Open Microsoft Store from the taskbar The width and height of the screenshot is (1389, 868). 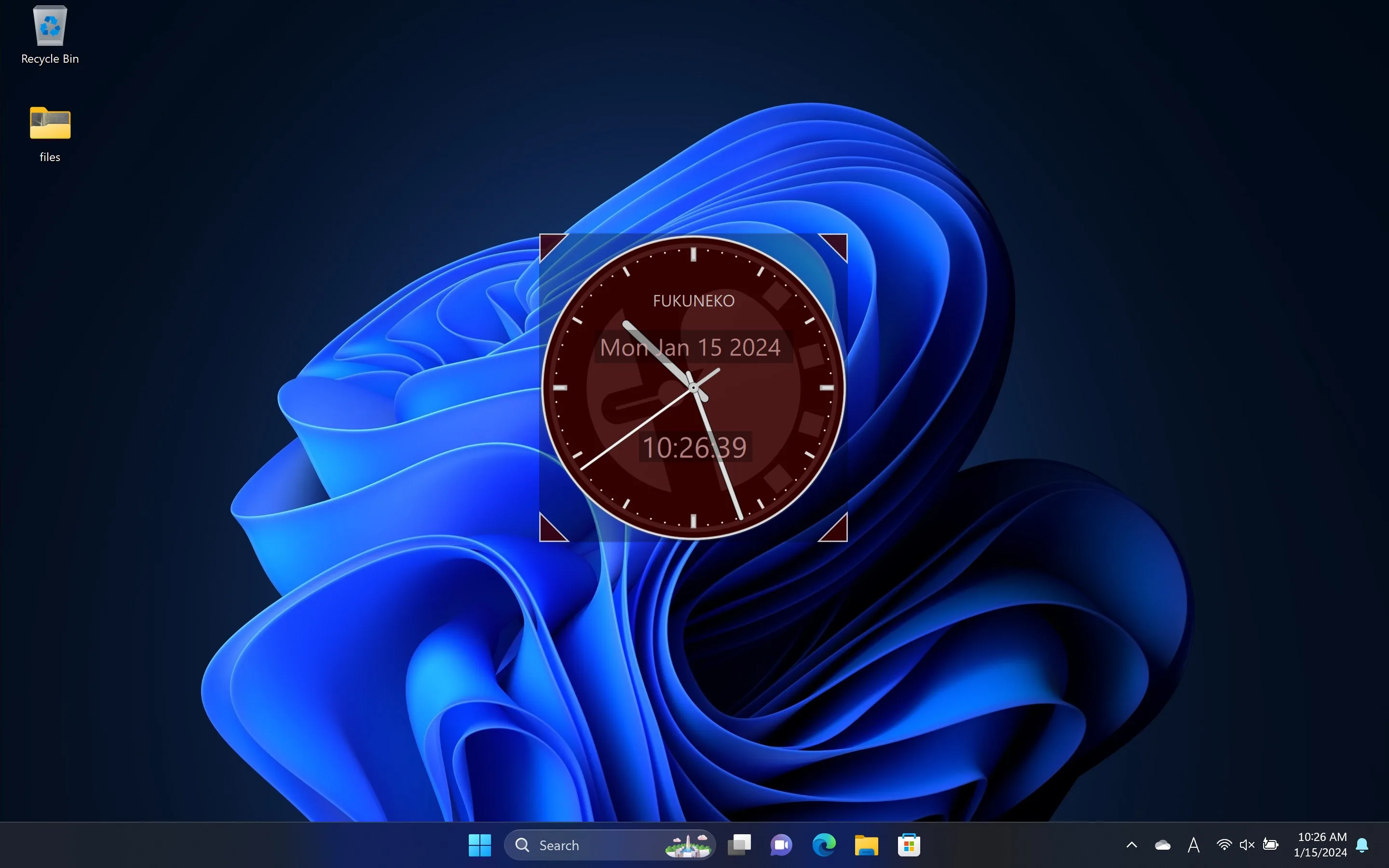[909, 845]
